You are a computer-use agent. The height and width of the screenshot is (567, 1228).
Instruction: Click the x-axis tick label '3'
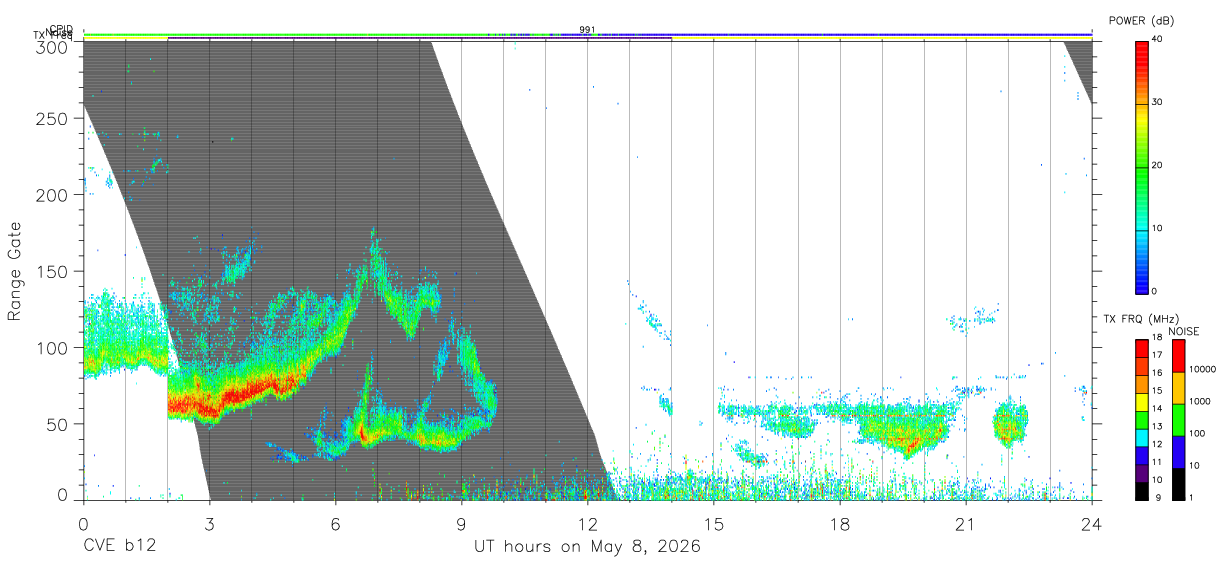(x=209, y=524)
